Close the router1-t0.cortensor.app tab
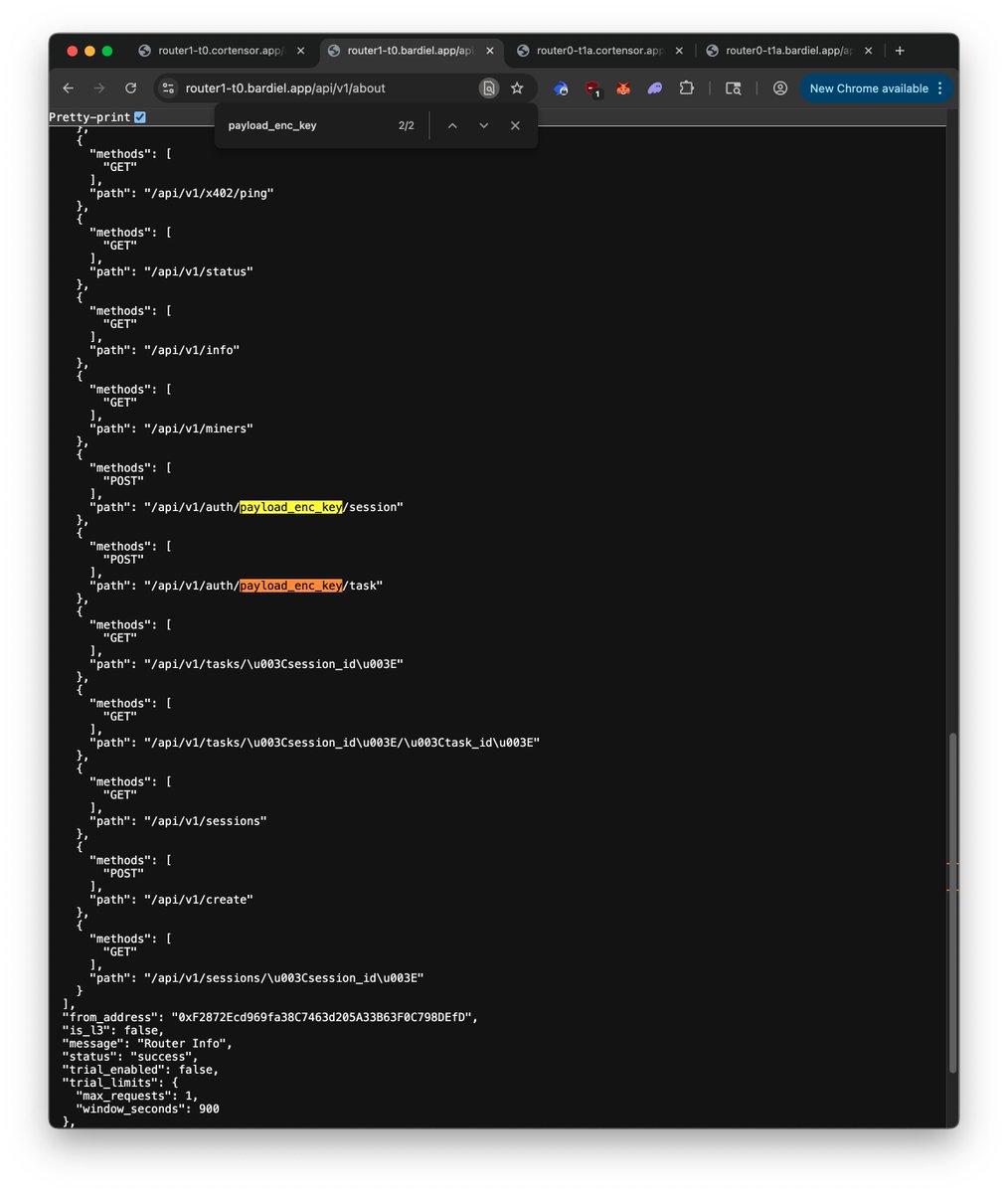1008x1193 pixels. click(302, 51)
